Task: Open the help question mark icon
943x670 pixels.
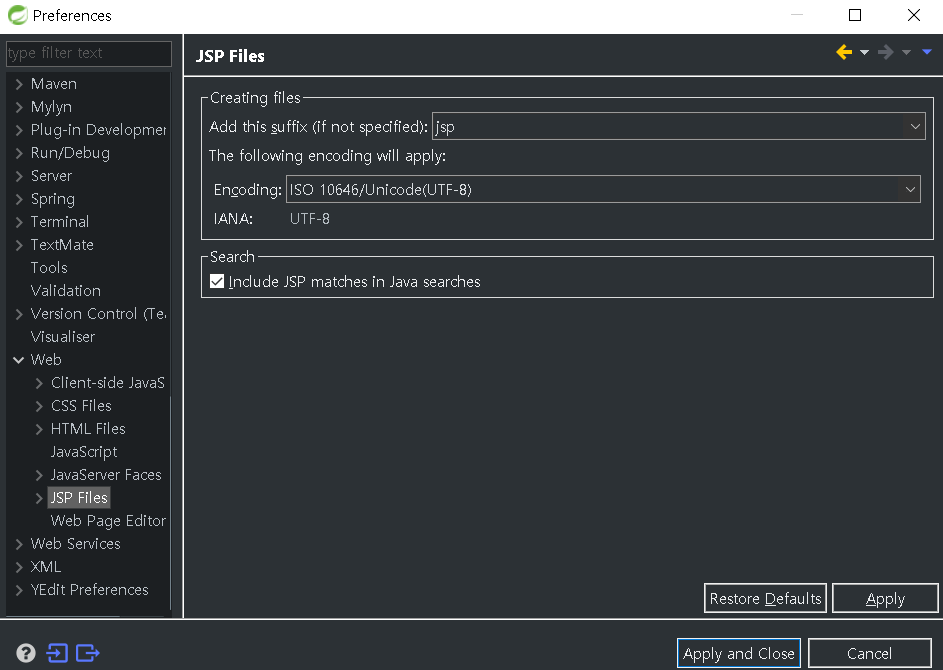Action: (x=26, y=653)
